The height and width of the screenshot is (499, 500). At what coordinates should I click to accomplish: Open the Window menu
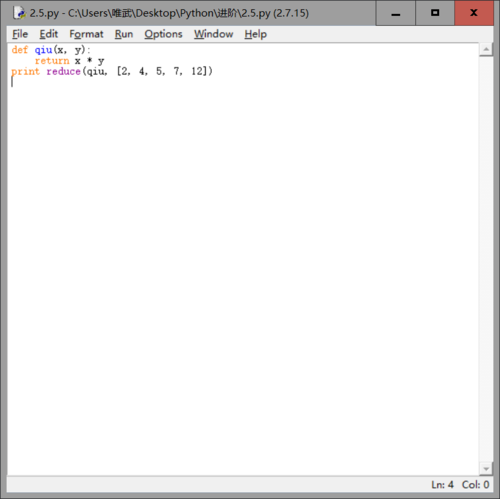click(213, 34)
